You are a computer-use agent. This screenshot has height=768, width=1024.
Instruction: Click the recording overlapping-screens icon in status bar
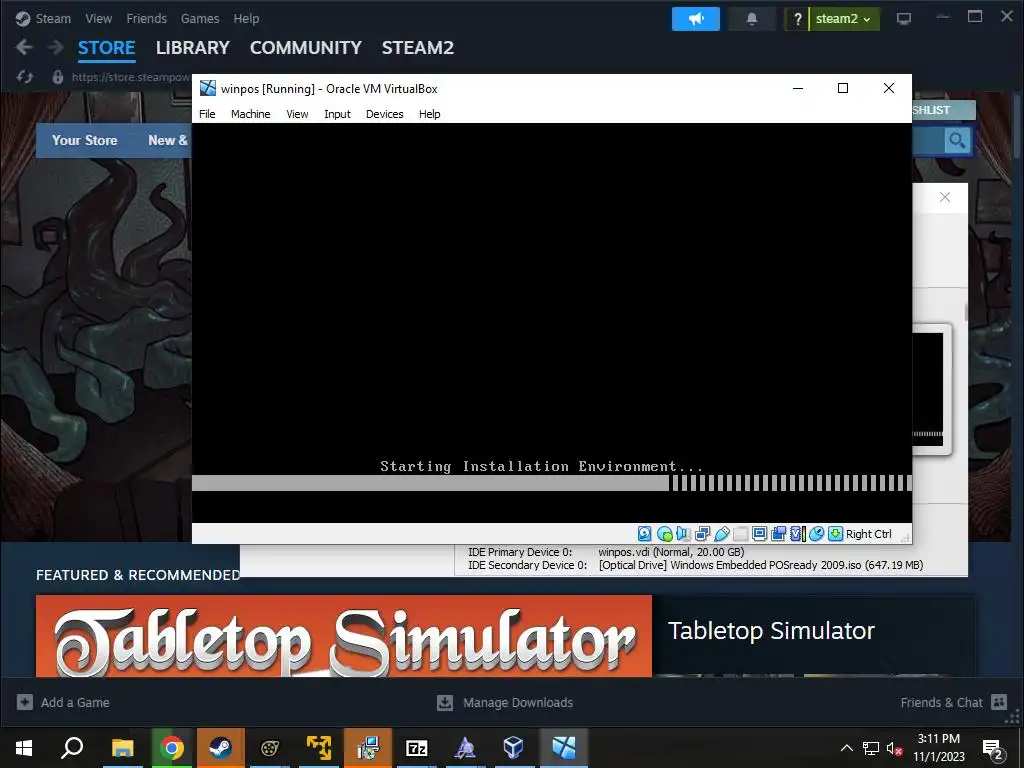778,534
